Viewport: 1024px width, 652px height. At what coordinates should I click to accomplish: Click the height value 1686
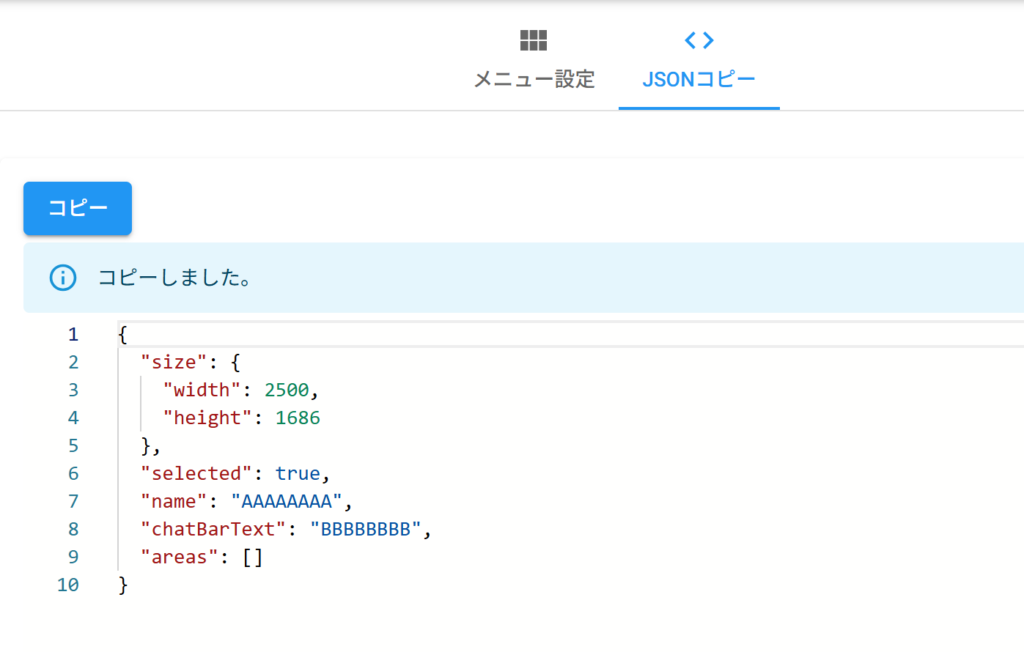(298, 418)
